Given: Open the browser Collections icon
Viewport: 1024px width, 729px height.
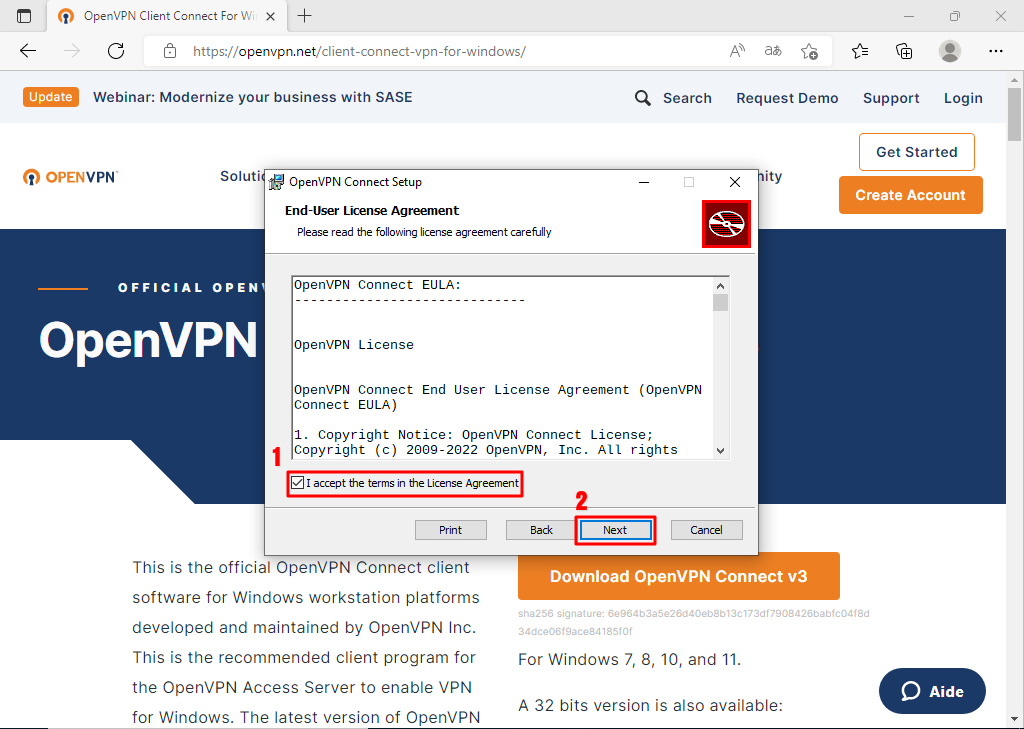Looking at the screenshot, I should [x=904, y=51].
